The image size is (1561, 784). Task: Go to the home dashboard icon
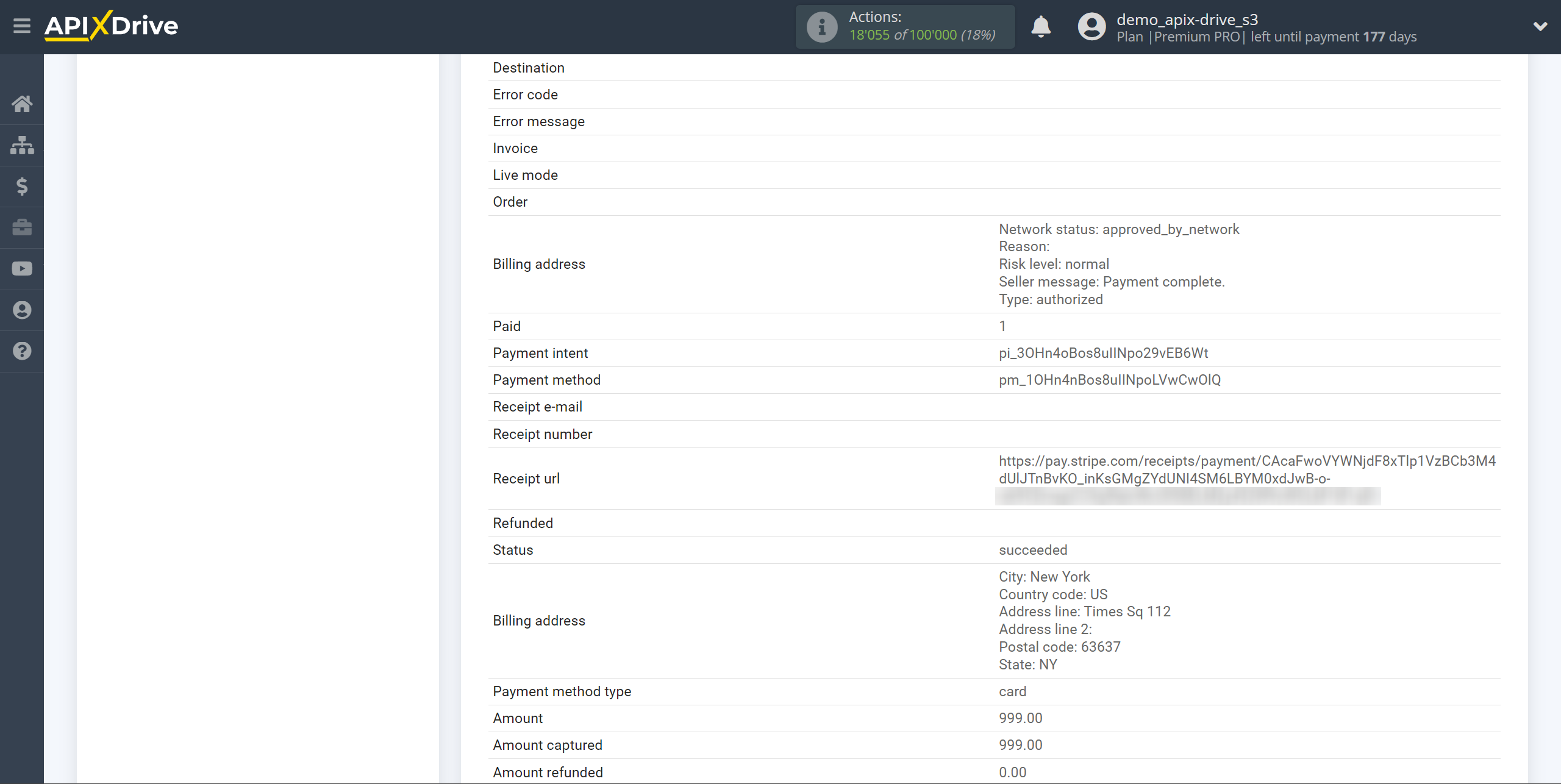[22, 104]
